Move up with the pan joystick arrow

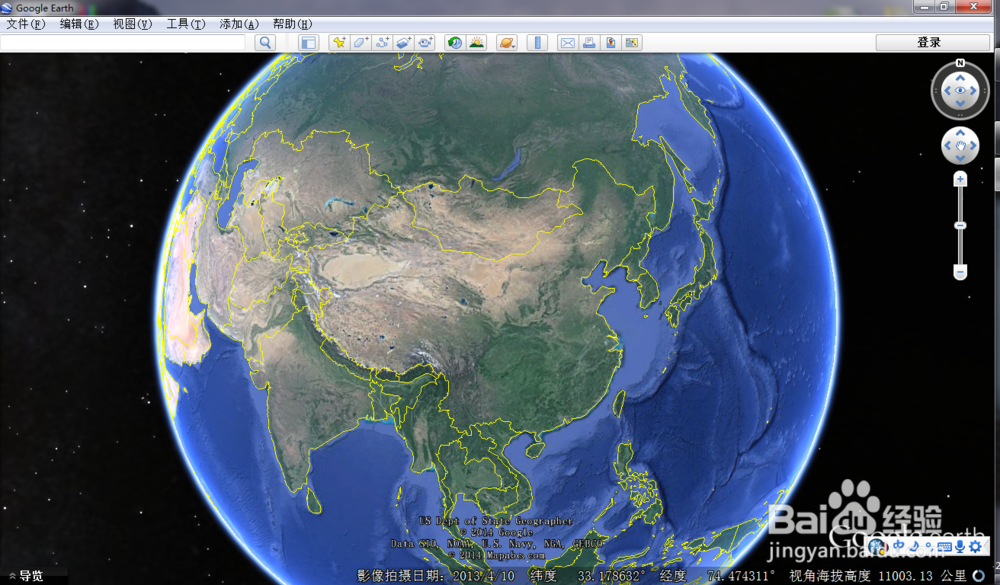click(x=960, y=133)
